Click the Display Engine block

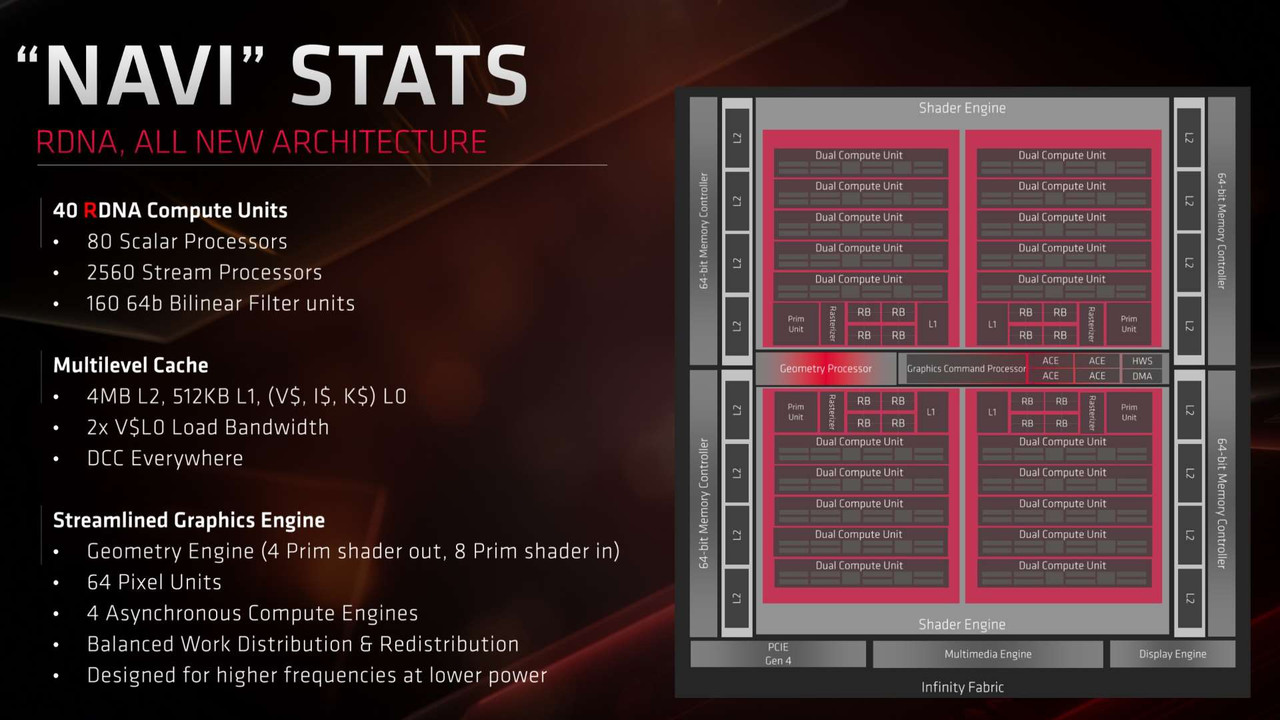pyautogui.click(x=1172, y=654)
